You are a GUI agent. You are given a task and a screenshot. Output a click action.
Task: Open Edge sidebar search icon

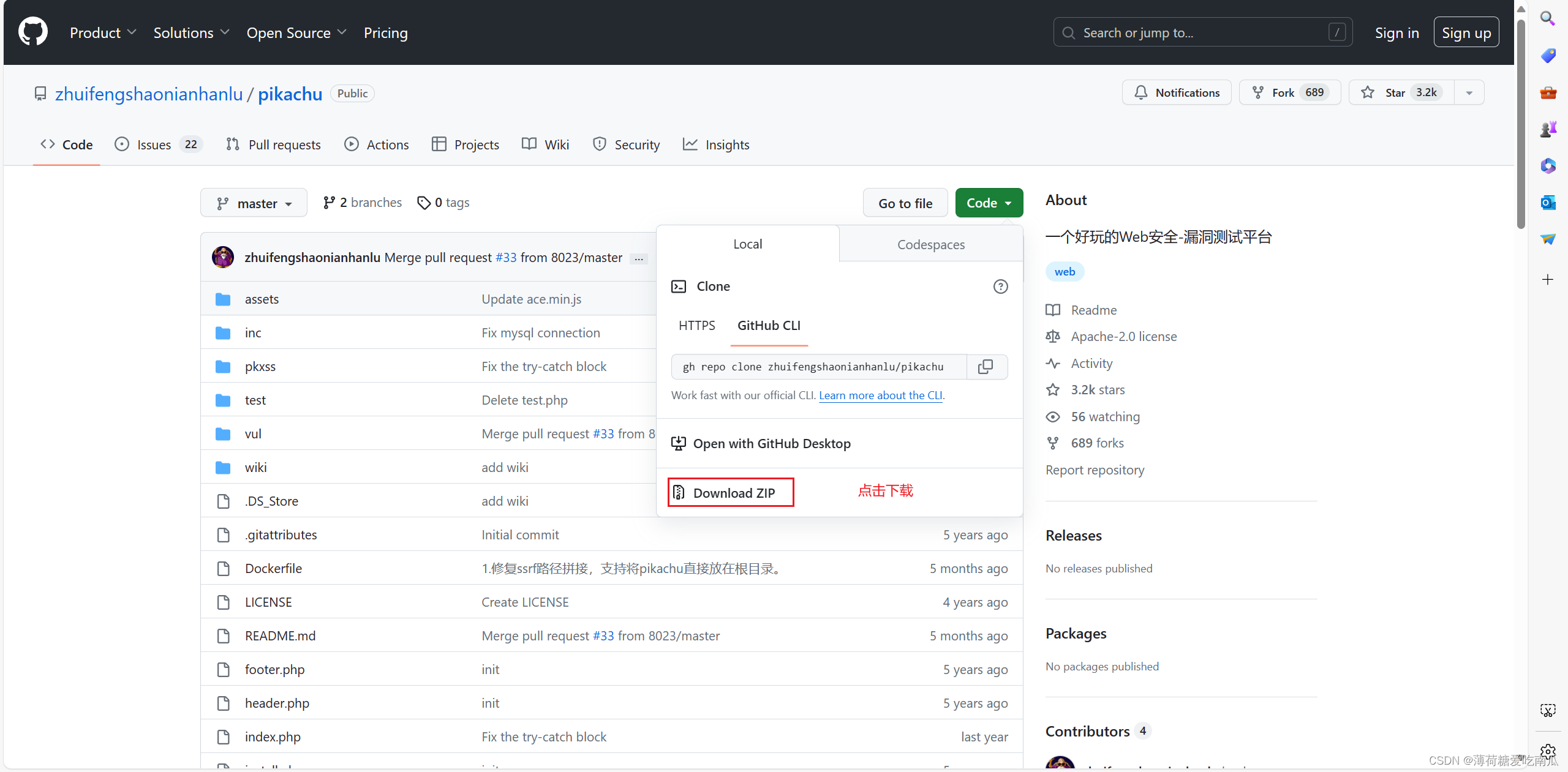(1548, 18)
